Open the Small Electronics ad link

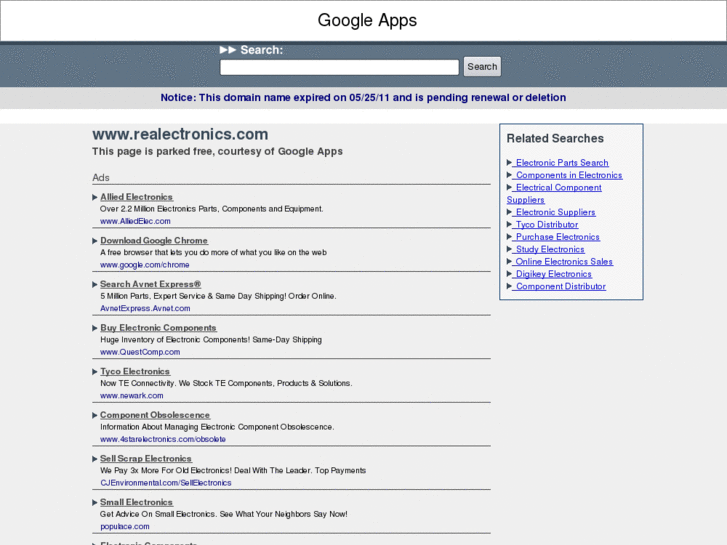(x=136, y=502)
